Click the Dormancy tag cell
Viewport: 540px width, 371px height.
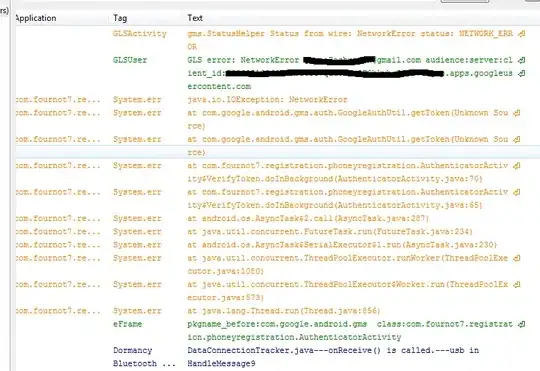coord(133,351)
